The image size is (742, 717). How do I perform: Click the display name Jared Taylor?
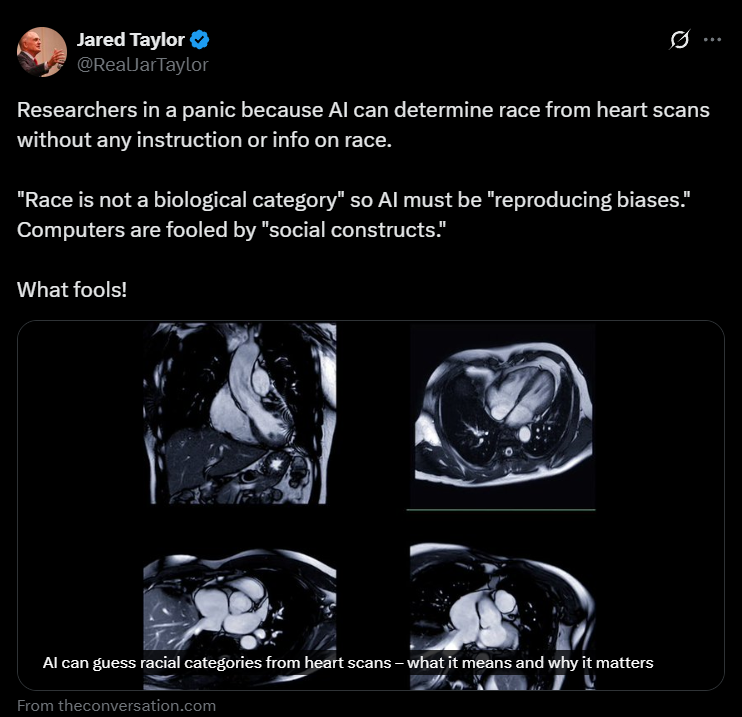132,41
